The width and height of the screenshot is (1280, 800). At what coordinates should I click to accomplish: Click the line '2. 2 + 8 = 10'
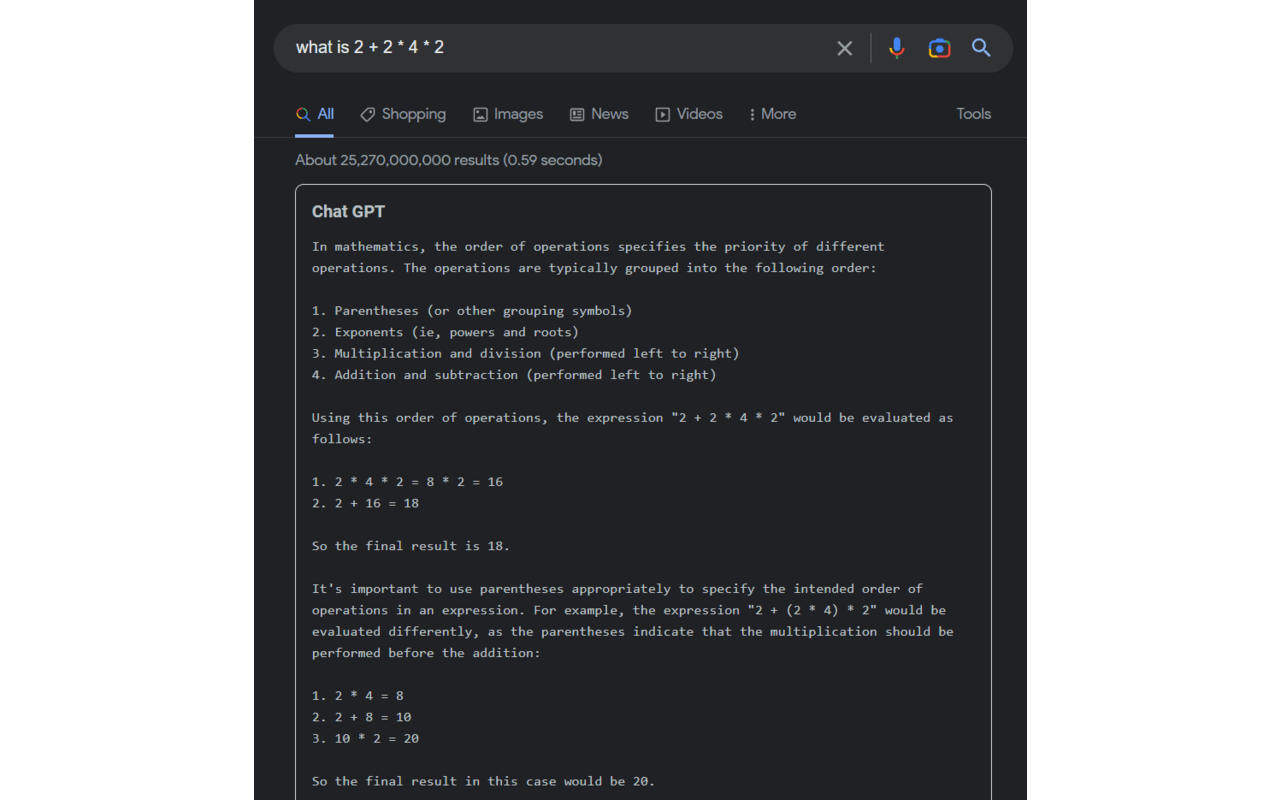point(361,717)
